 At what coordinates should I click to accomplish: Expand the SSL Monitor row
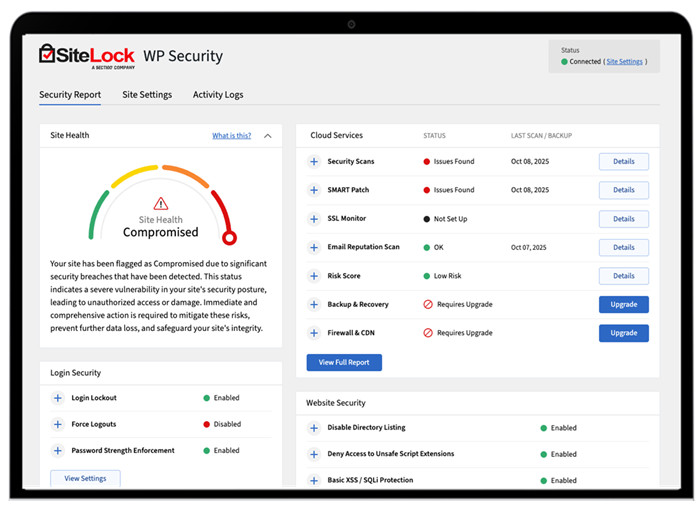314,219
